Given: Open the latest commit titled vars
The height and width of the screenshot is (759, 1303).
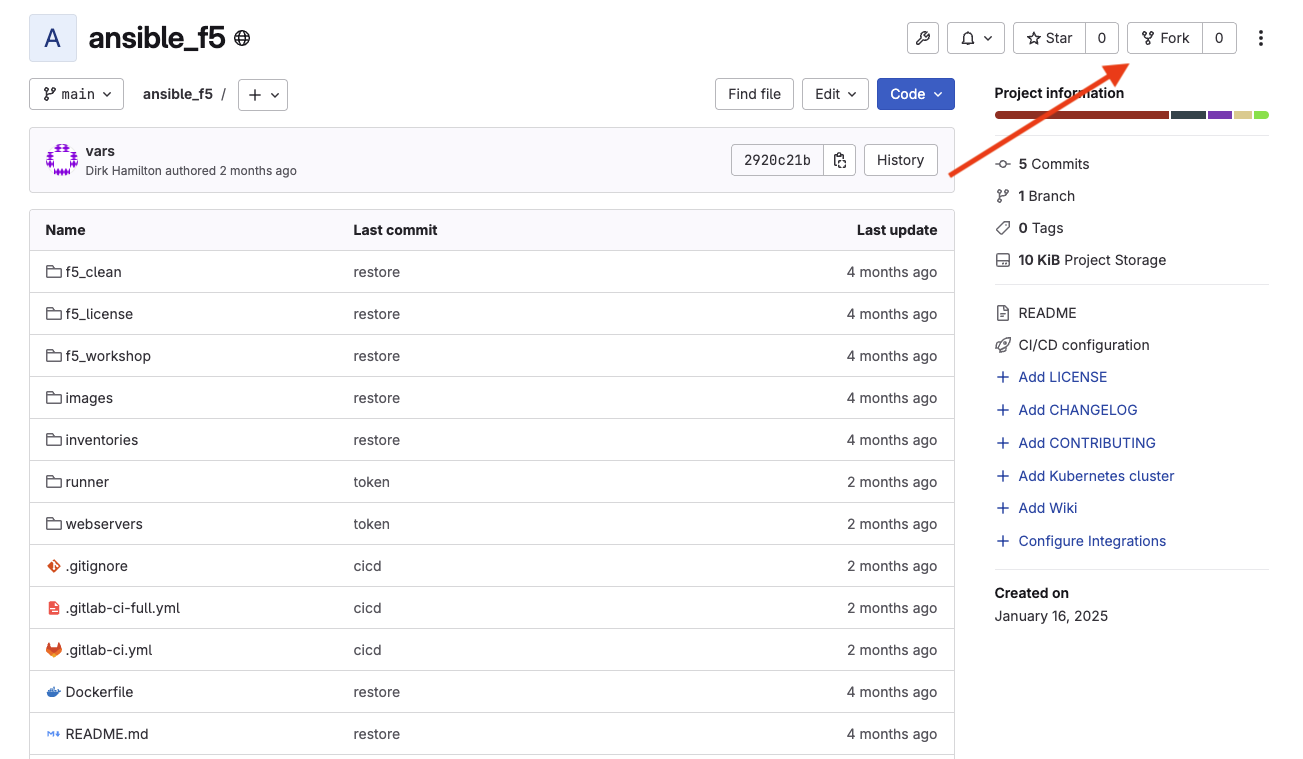Looking at the screenshot, I should click(100, 151).
